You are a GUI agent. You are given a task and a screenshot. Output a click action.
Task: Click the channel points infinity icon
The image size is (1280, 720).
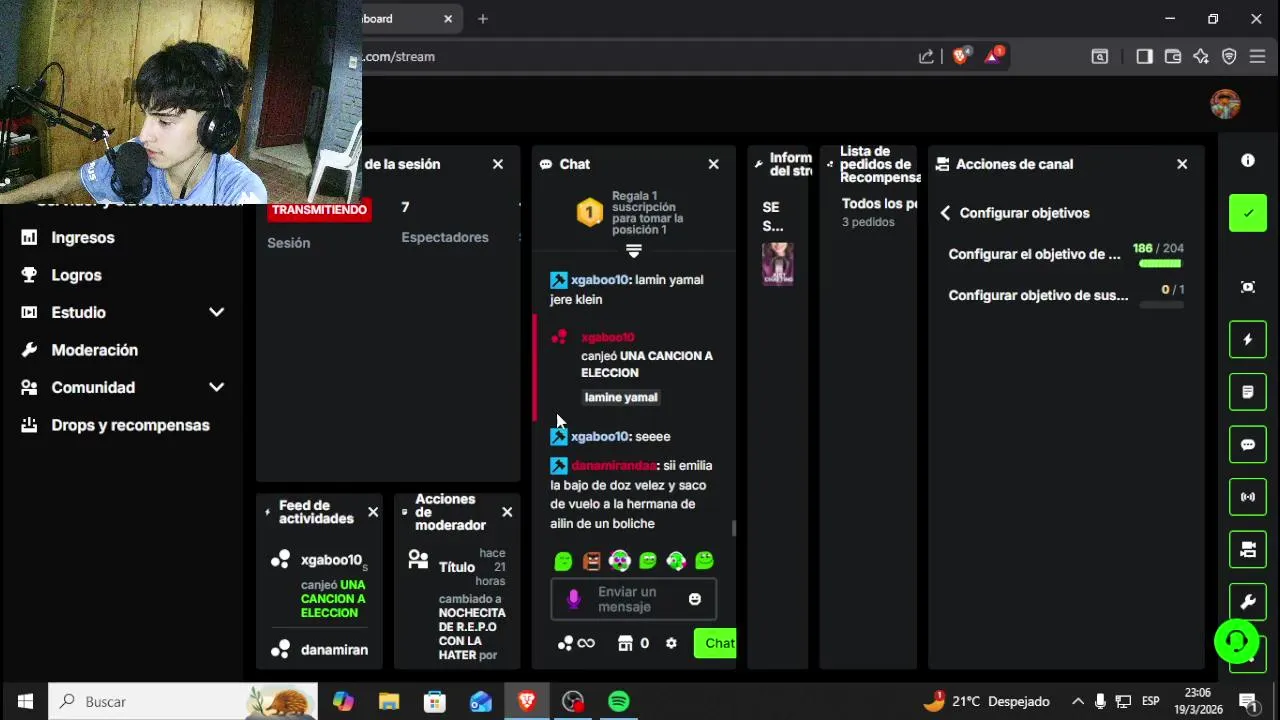coord(576,643)
